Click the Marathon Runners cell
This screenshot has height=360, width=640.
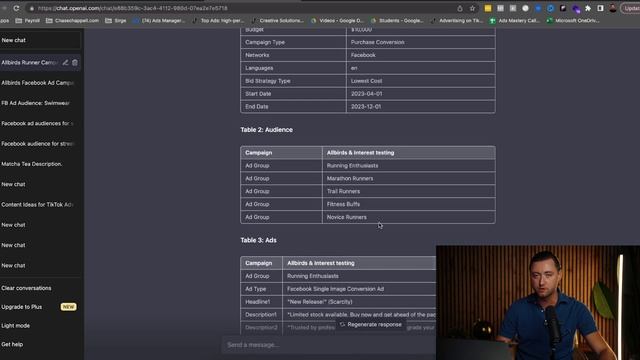[x=409, y=178]
